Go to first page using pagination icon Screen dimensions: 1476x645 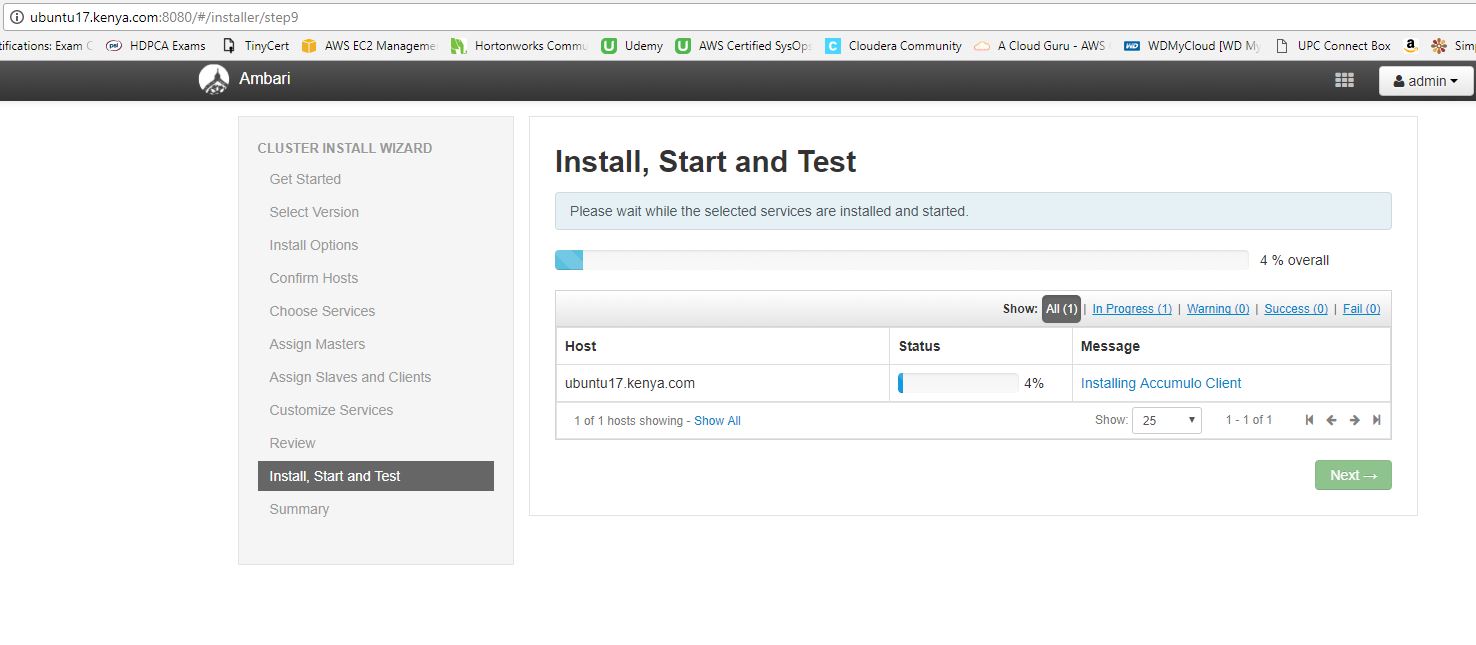pyautogui.click(x=1310, y=420)
